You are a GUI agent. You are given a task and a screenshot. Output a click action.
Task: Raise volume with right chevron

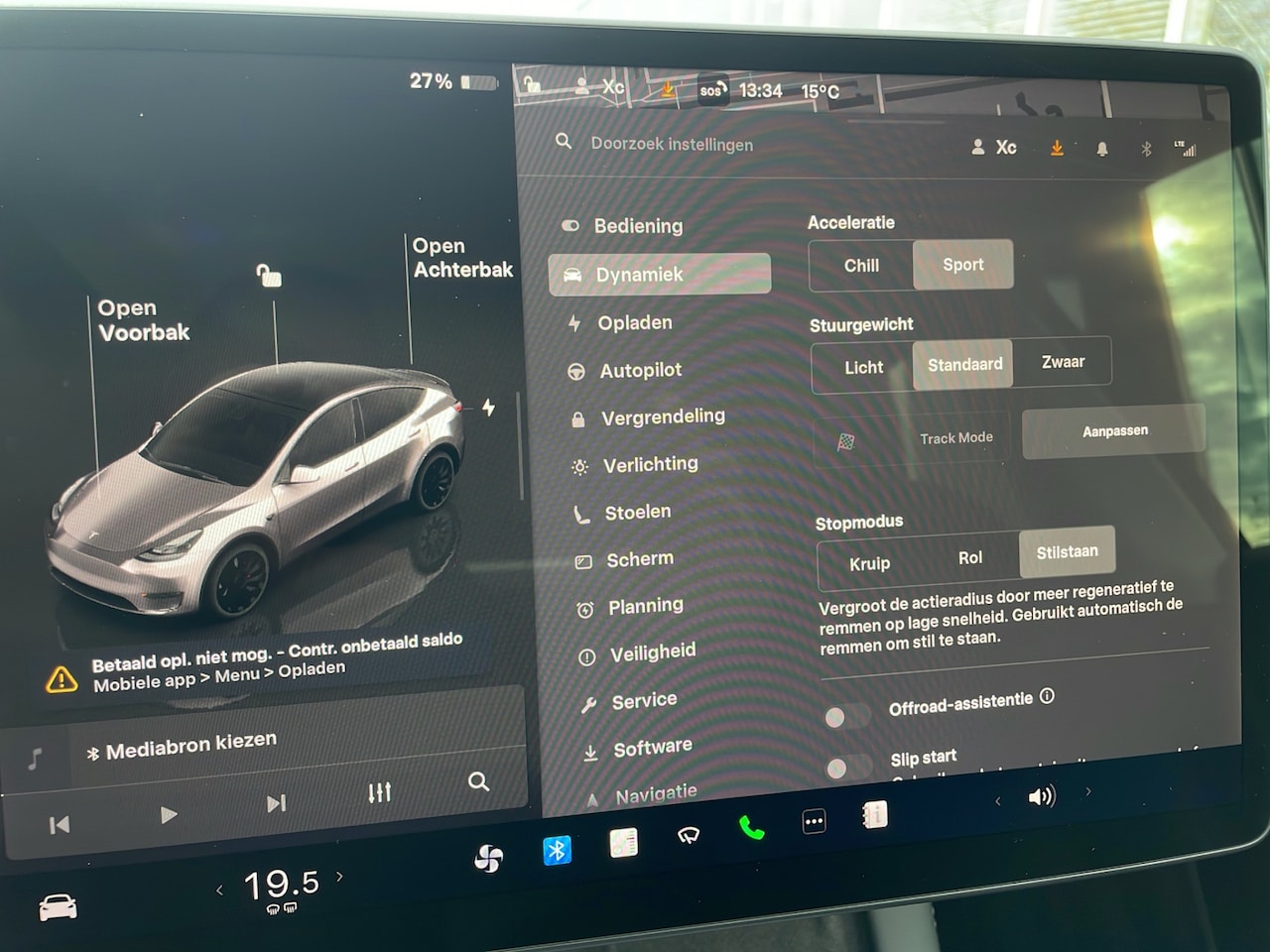1088,790
